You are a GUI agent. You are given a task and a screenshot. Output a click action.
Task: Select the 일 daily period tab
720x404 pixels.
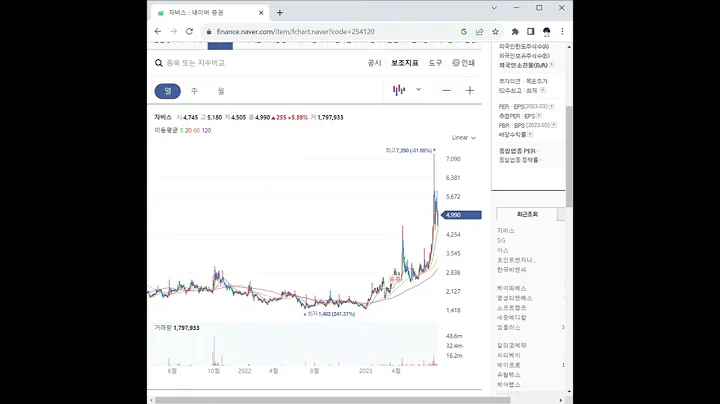coord(168,91)
